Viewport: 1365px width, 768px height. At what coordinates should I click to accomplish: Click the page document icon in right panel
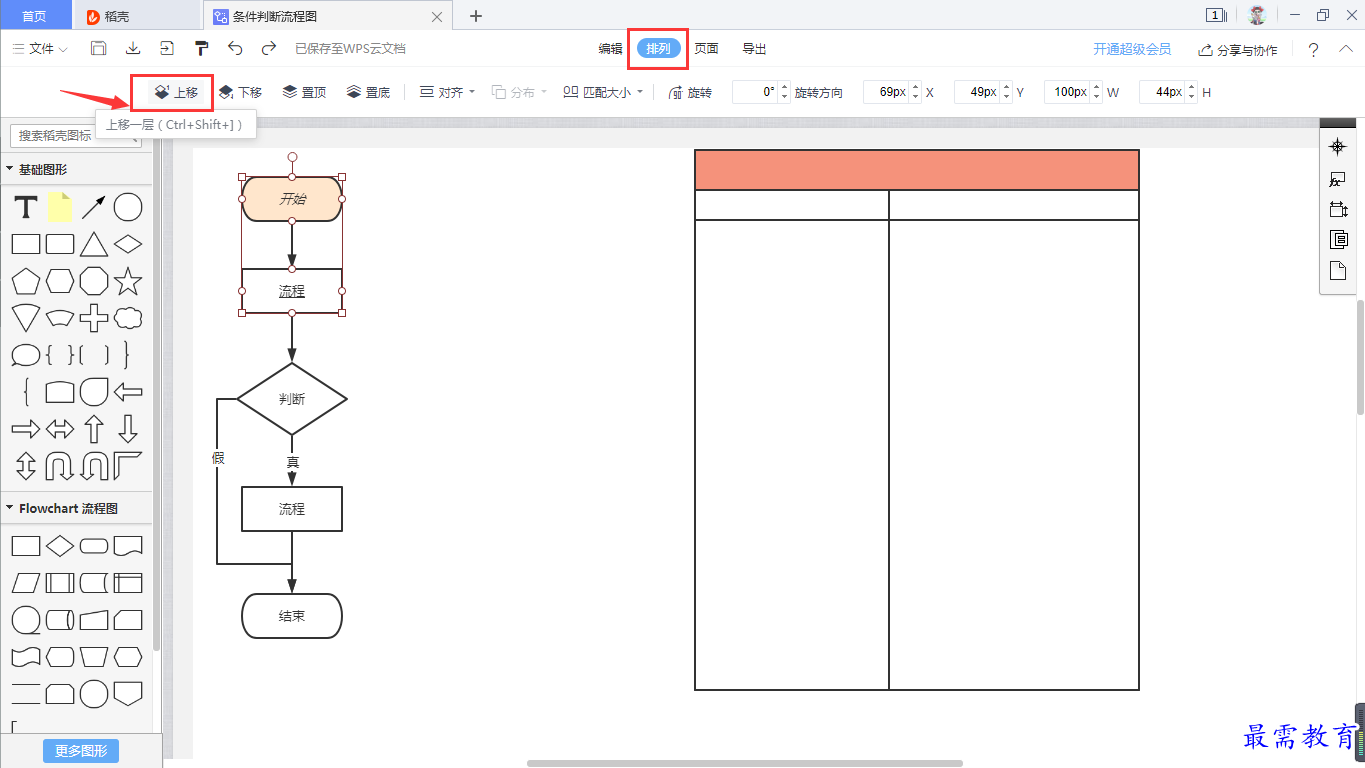[1338, 270]
